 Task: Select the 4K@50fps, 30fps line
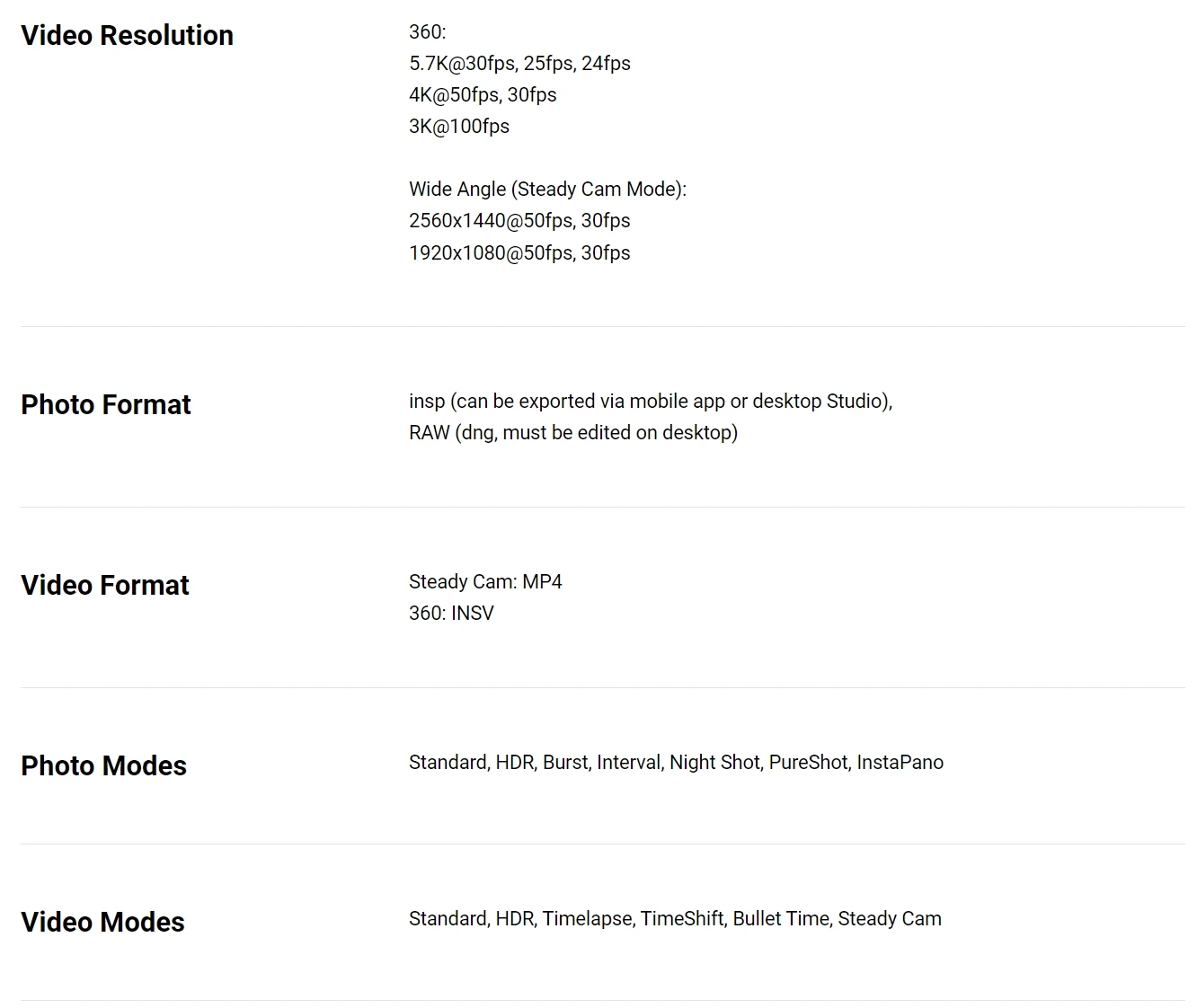[x=483, y=95]
